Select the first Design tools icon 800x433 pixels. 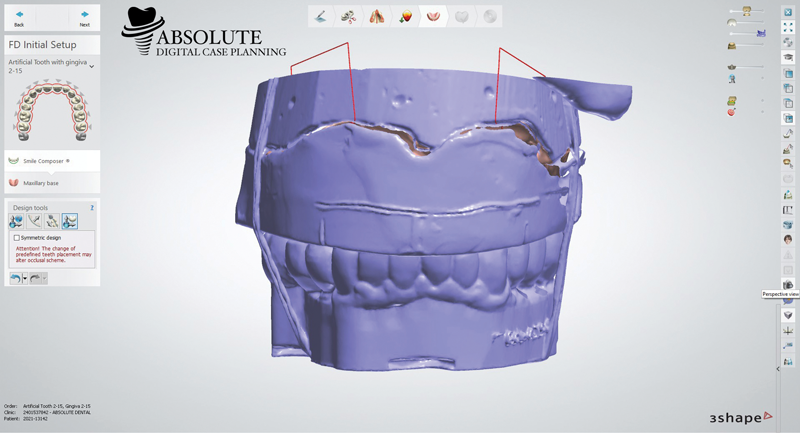pos(16,222)
